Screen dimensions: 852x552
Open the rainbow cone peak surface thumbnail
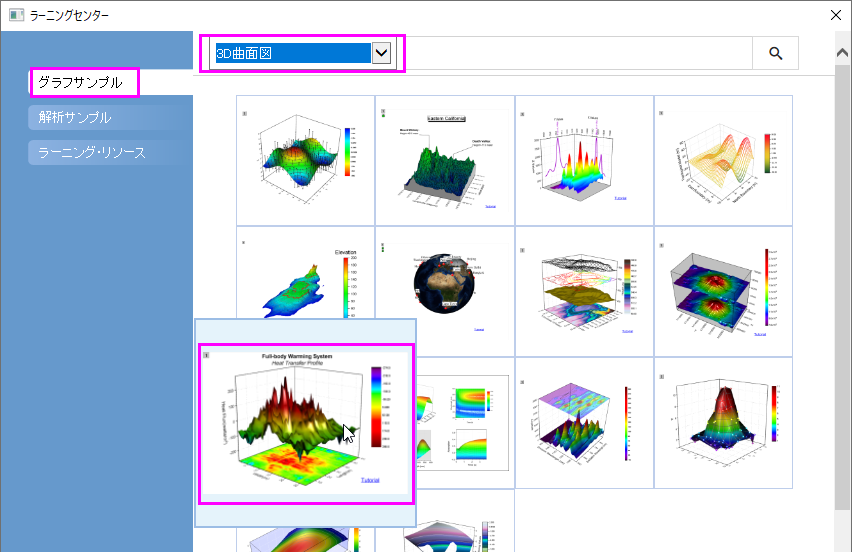point(723,423)
